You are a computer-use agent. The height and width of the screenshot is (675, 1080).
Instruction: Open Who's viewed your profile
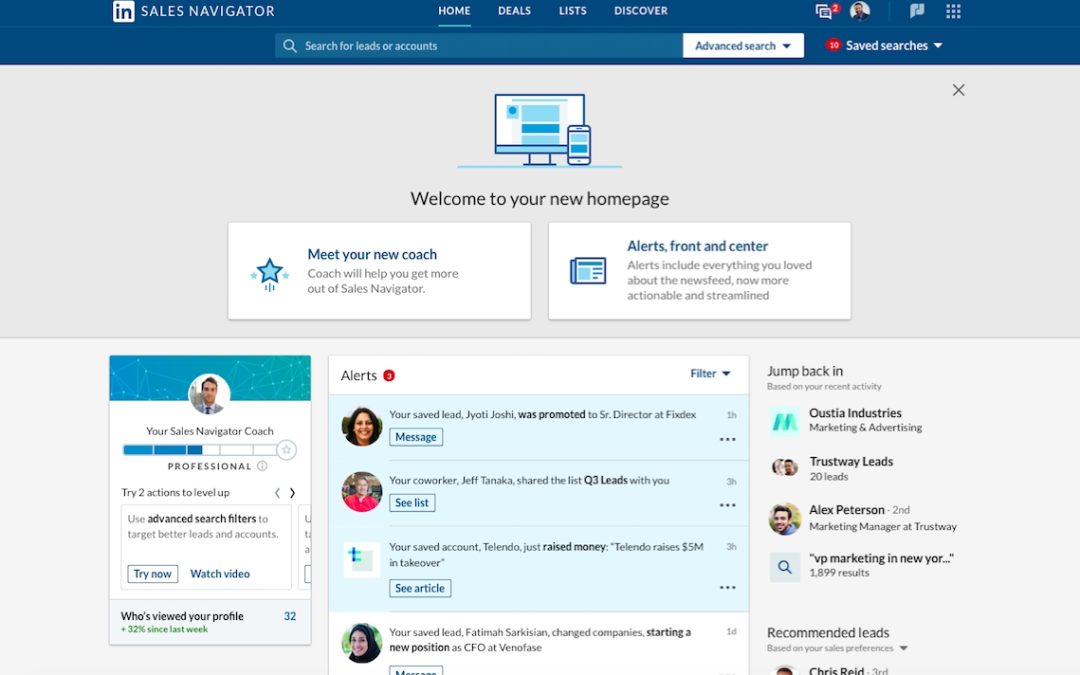pyautogui.click(x=182, y=616)
